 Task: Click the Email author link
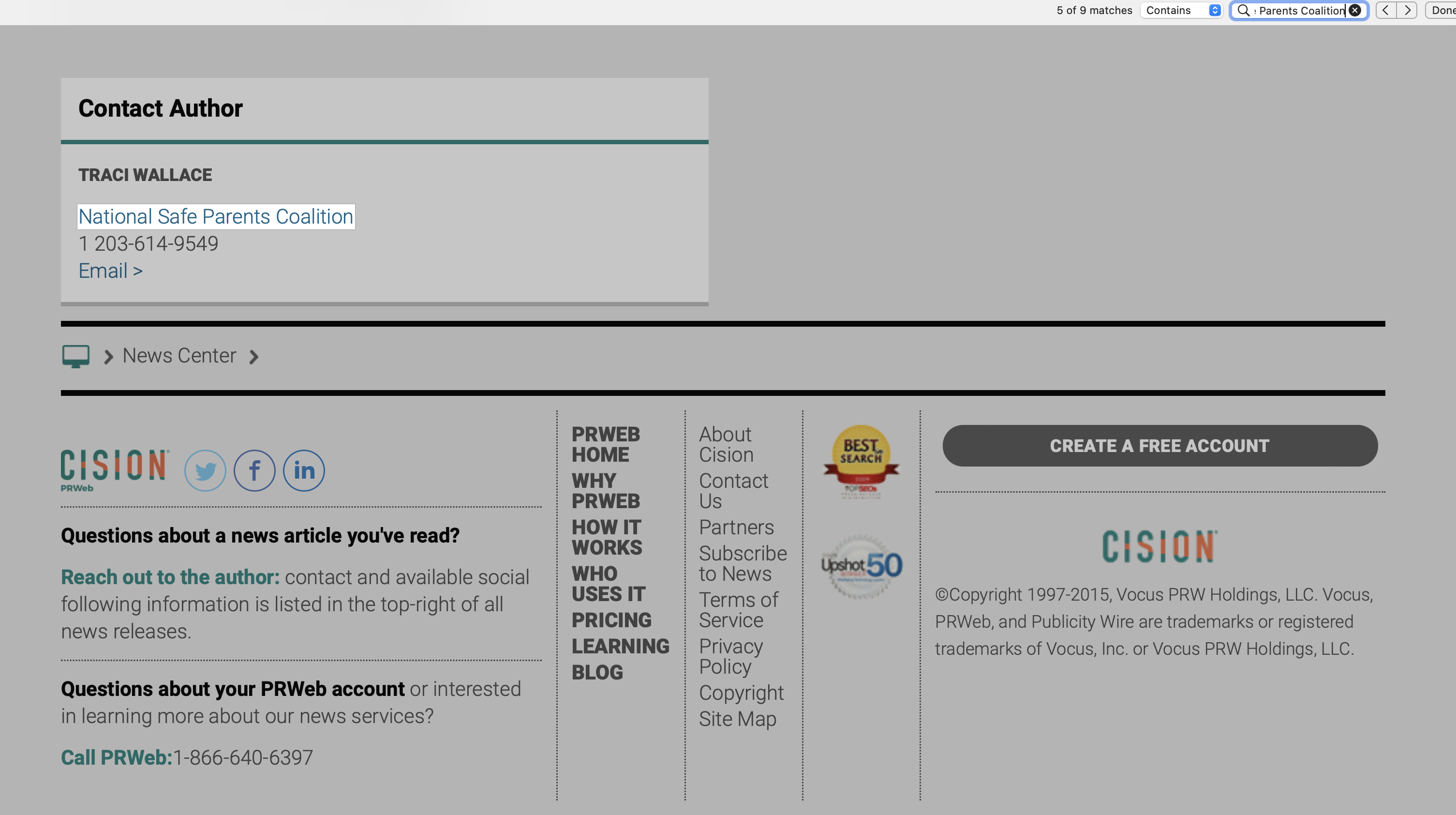[x=110, y=271]
